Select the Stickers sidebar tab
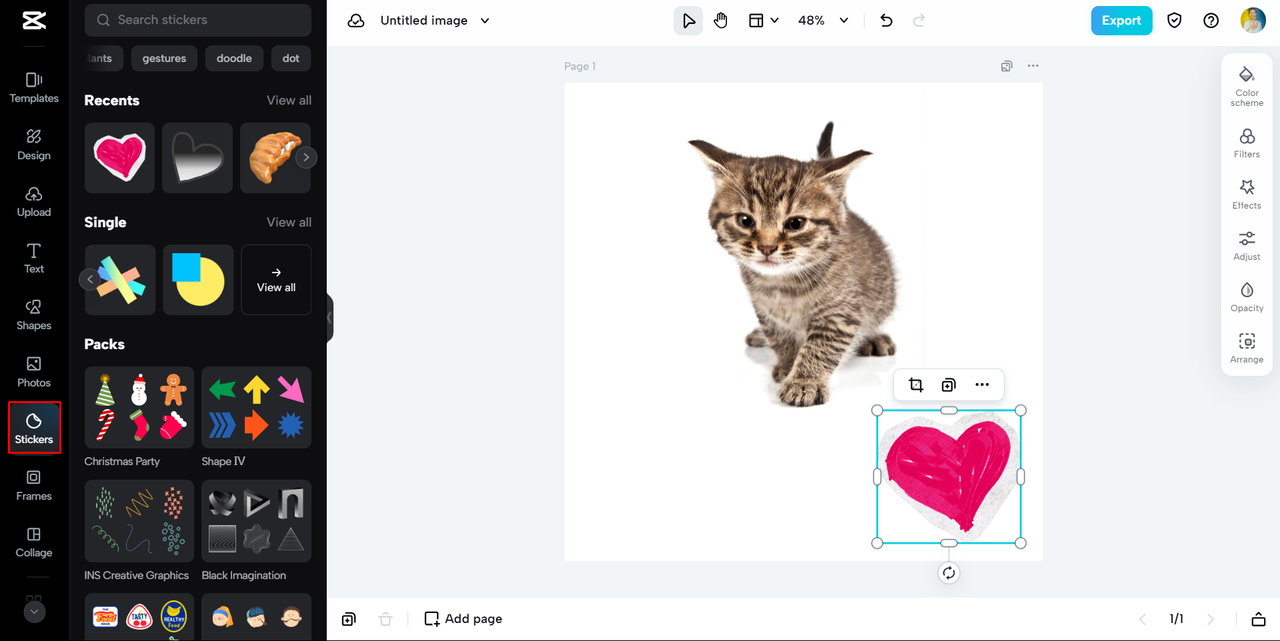The image size is (1280, 641). pyautogui.click(x=34, y=428)
